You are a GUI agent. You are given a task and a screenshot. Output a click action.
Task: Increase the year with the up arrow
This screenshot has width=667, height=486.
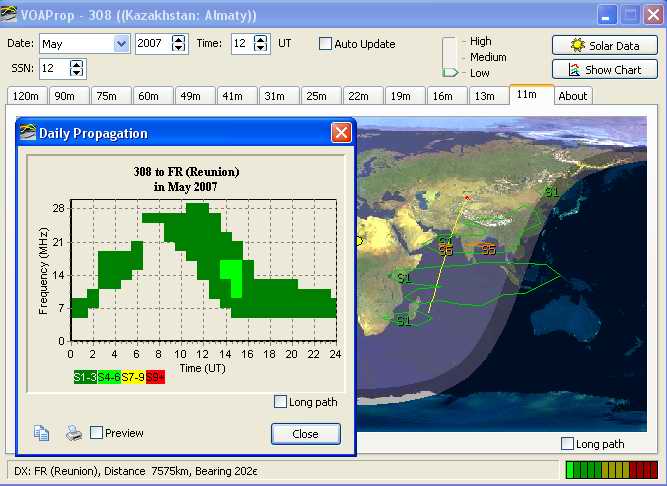point(178,39)
